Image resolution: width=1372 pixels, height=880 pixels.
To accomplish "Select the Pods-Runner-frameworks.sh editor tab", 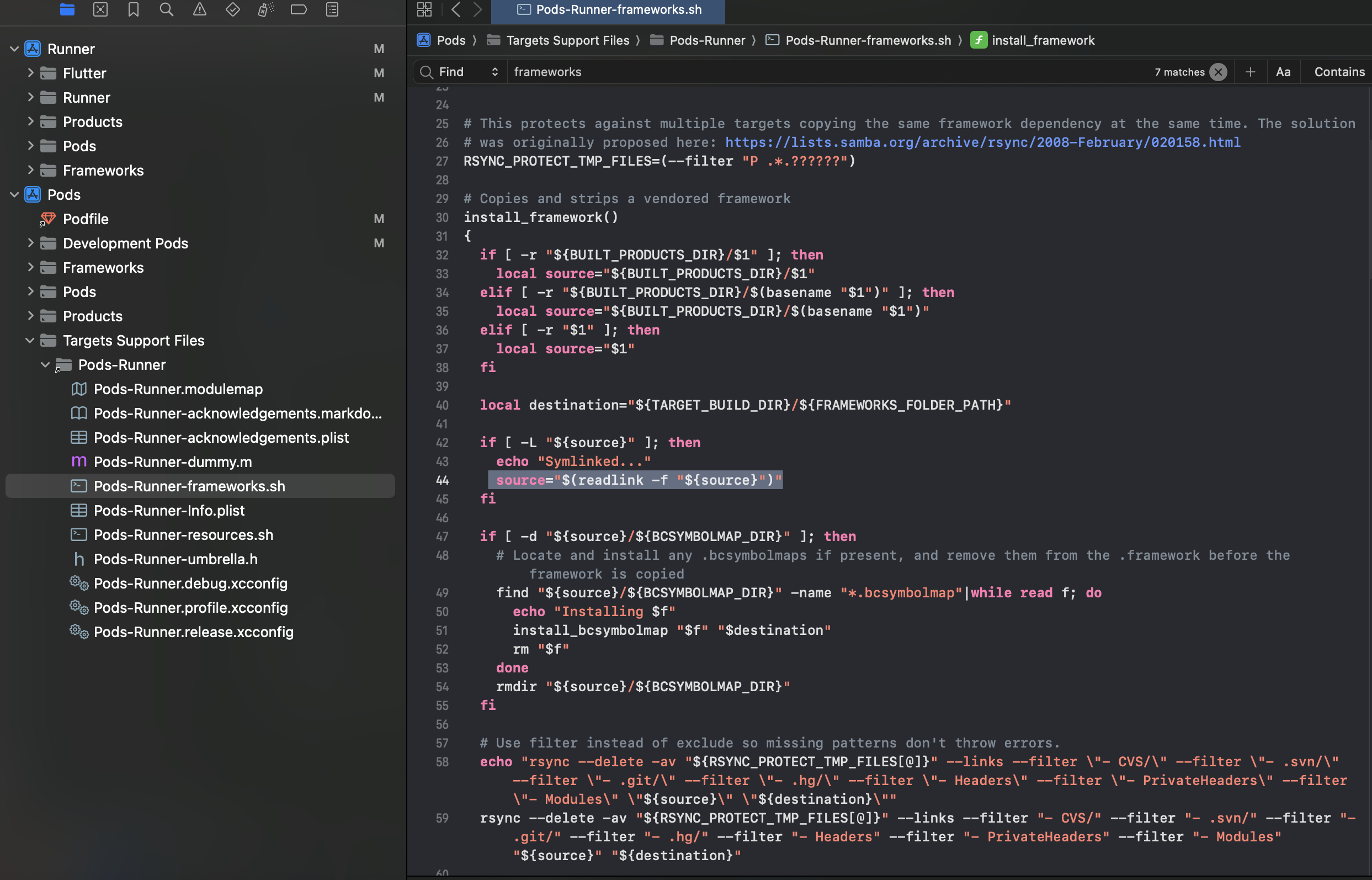I will (x=608, y=10).
